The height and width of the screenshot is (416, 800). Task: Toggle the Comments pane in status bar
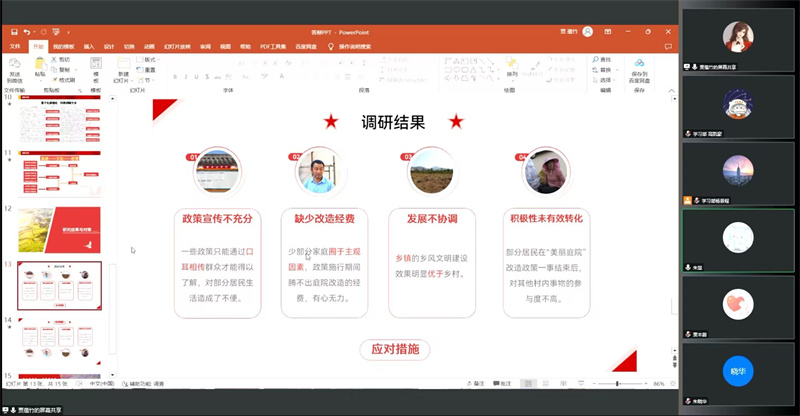coord(505,383)
